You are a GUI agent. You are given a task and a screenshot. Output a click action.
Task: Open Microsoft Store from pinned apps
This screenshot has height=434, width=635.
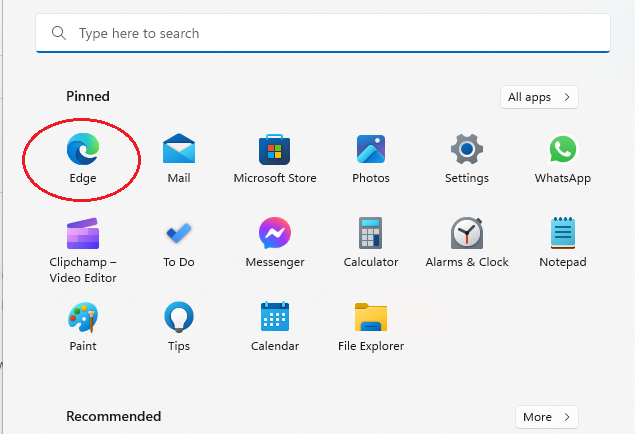pos(275,151)
